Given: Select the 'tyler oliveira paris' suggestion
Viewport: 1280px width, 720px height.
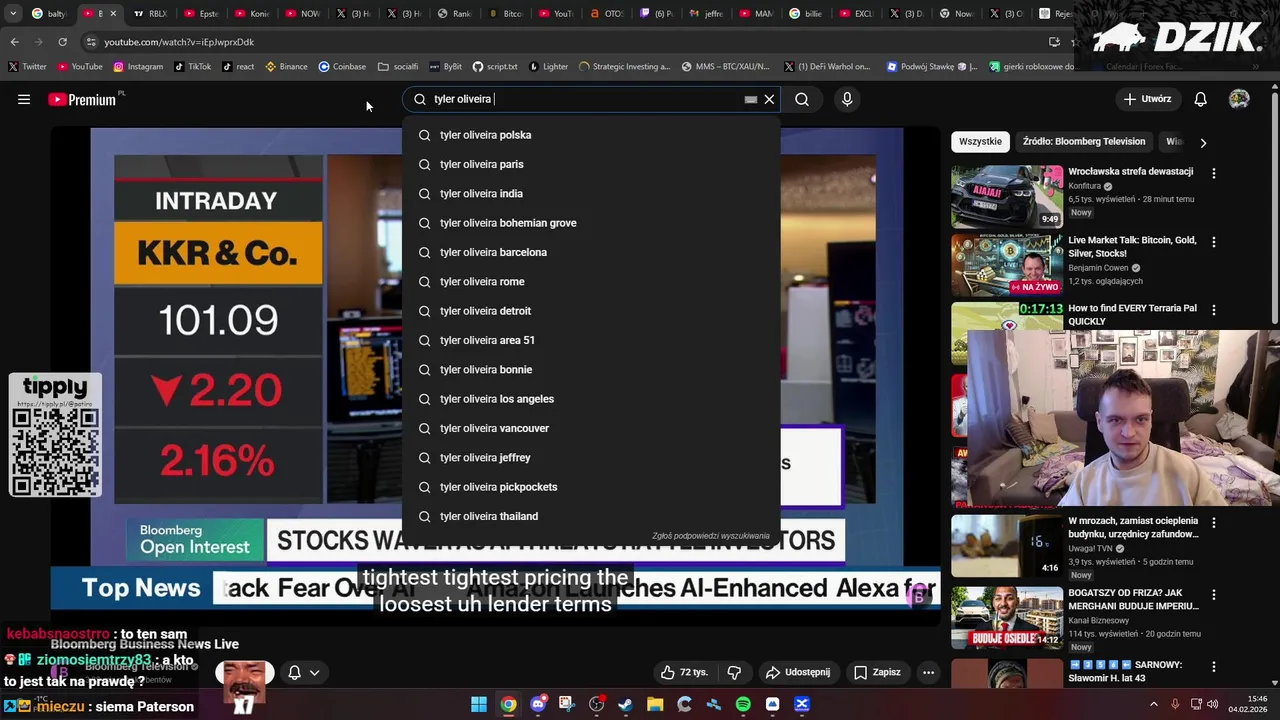Looking at the screenshot, I should [591, 164].
